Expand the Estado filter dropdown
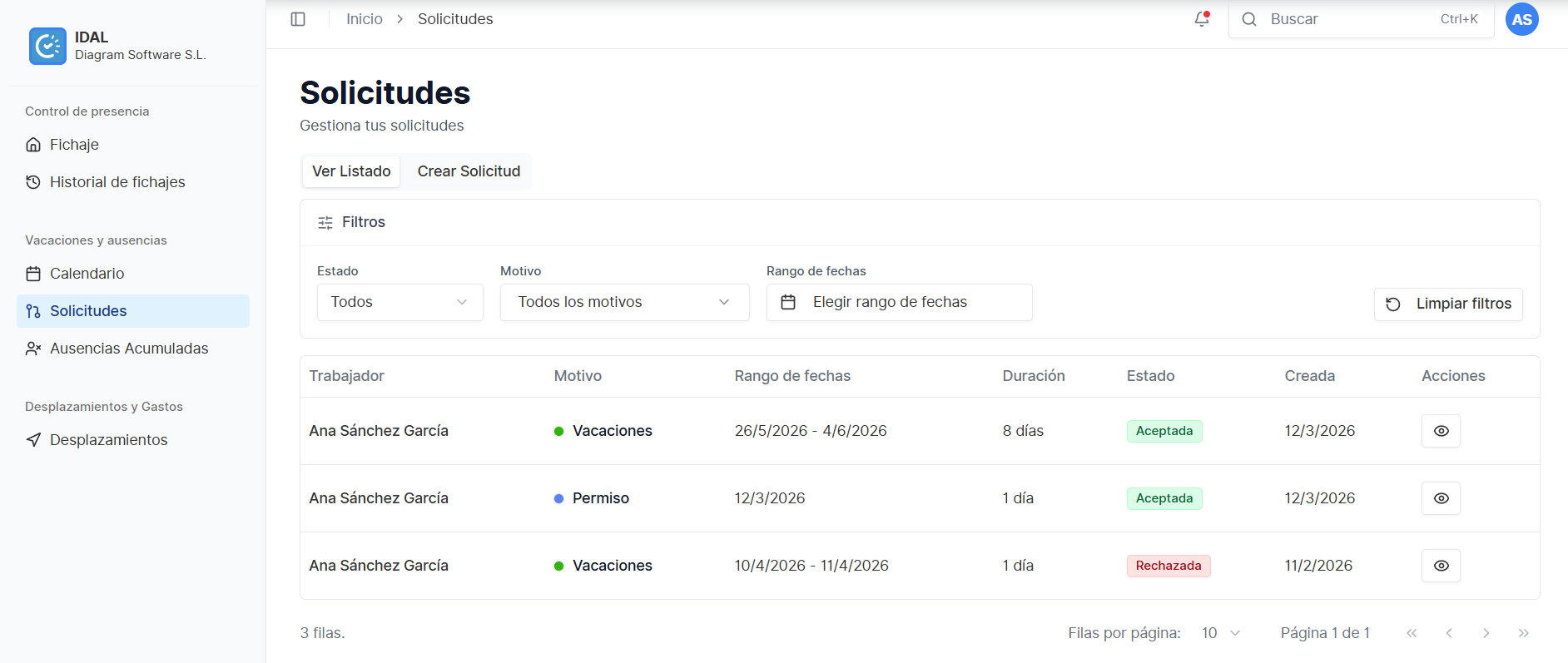Viewport: 1568px width, 663px height. click(399, 302)
